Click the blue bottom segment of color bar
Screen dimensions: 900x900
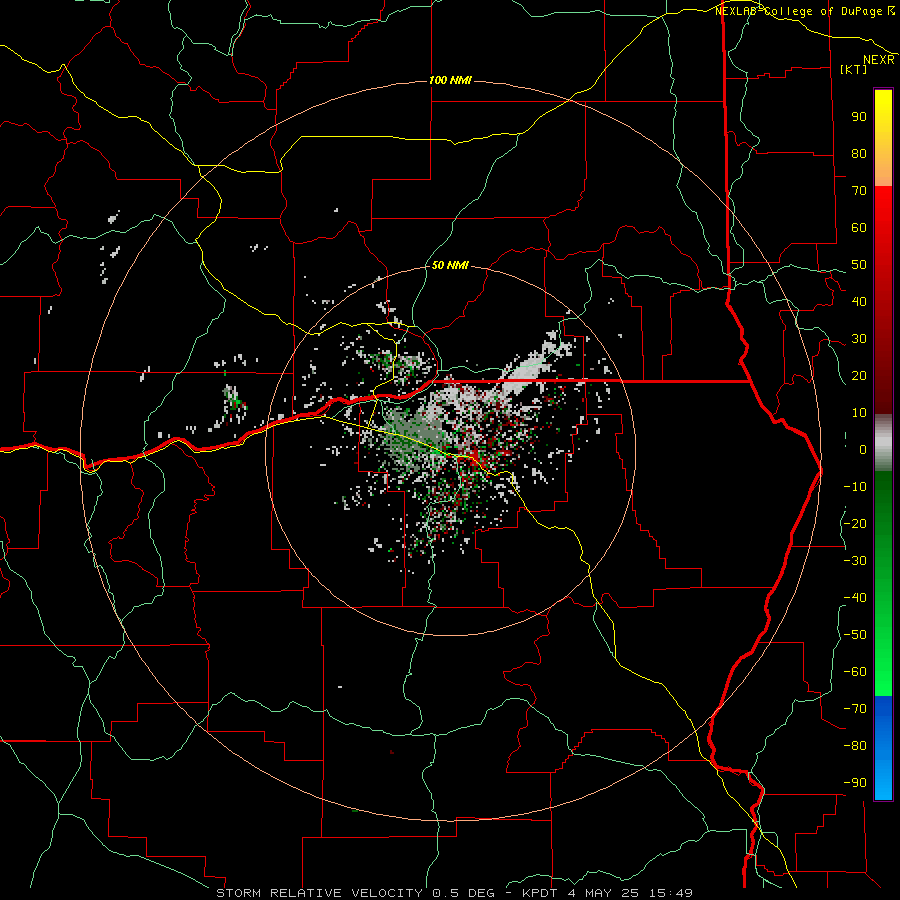click(x=883, y=748)
